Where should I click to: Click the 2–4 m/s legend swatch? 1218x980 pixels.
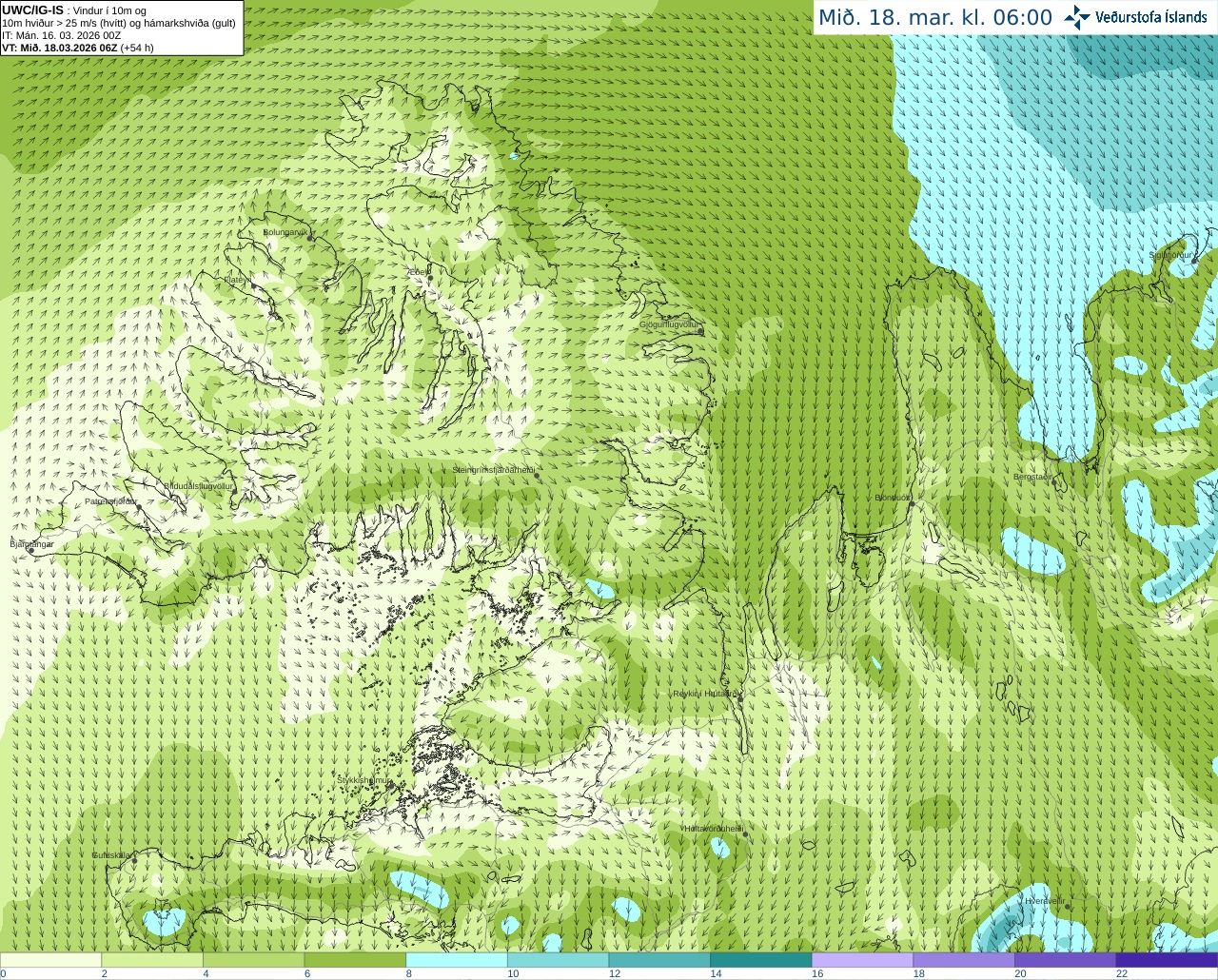[x=152, y=960]
